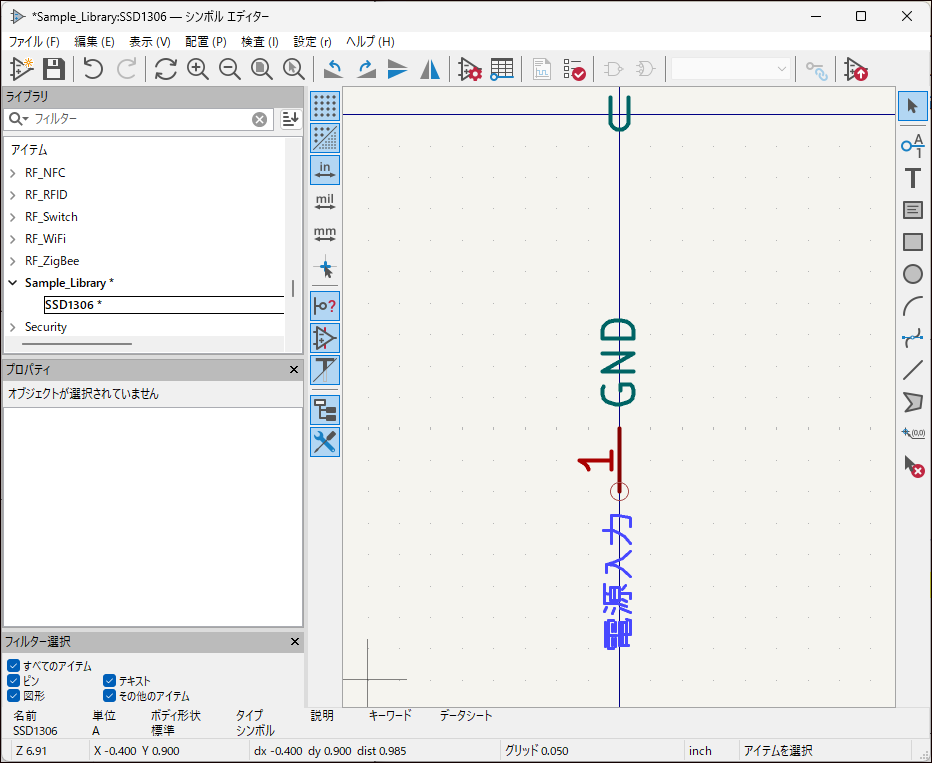Select the SSD1306 symbol in the tree

[x=72, y=305]
